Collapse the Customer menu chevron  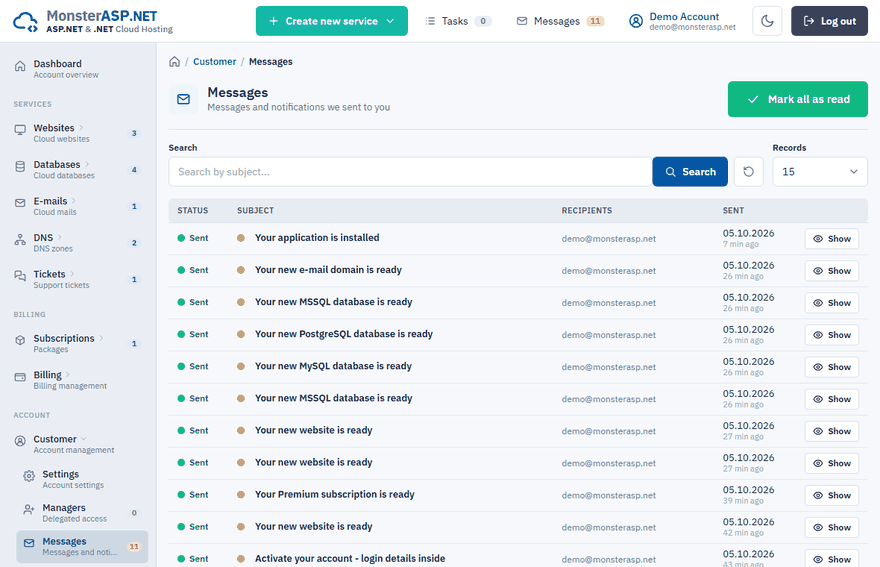point(84,439)
